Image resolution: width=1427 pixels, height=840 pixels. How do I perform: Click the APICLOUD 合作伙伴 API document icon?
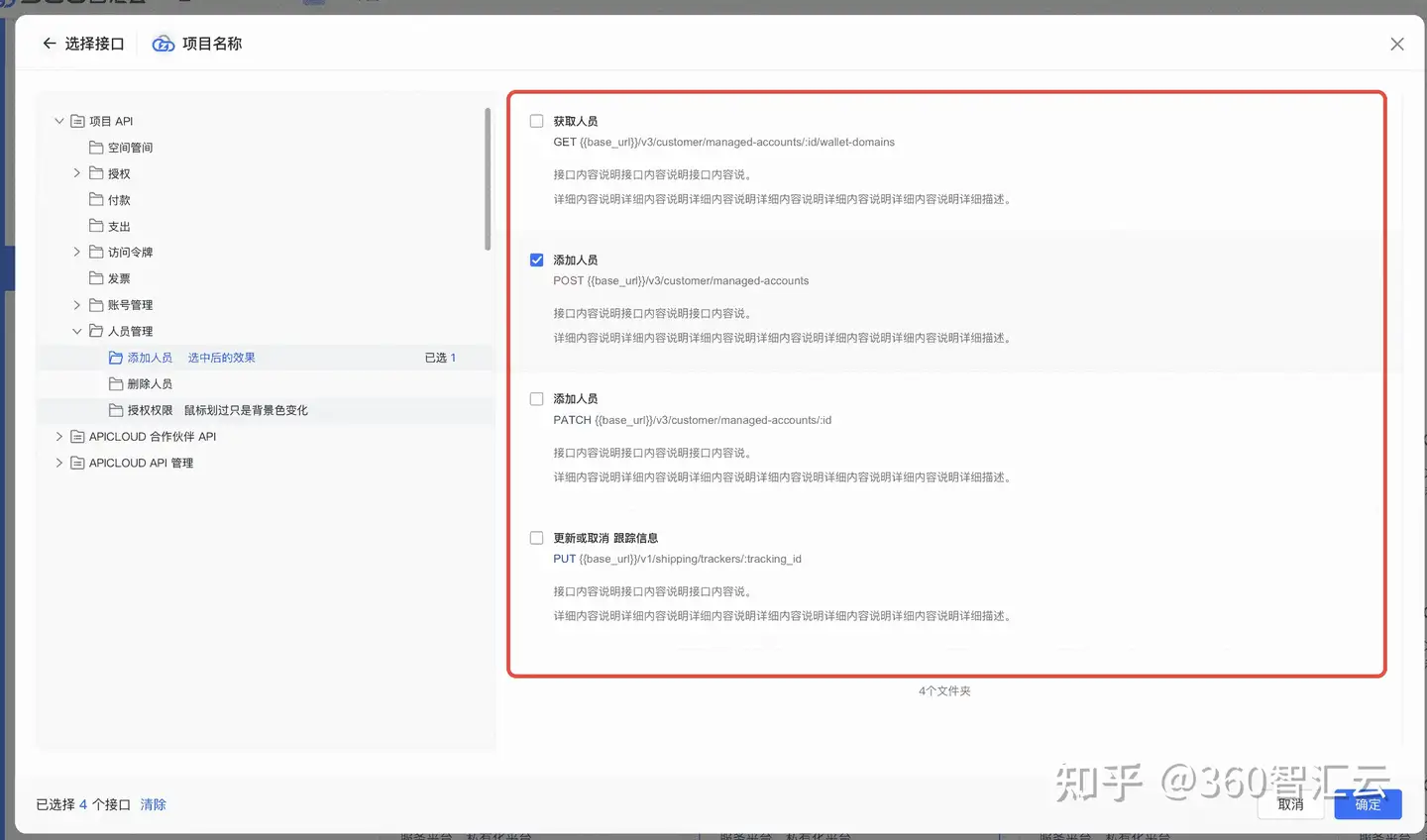pos(77,436)
